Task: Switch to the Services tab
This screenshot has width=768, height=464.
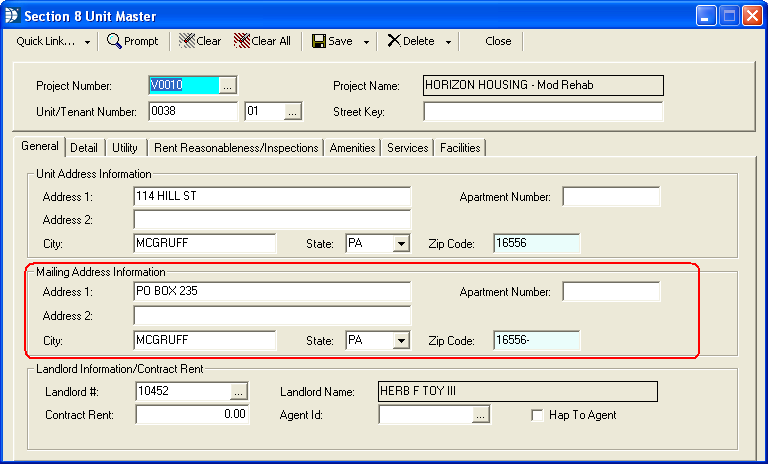Action: point(408,147)
